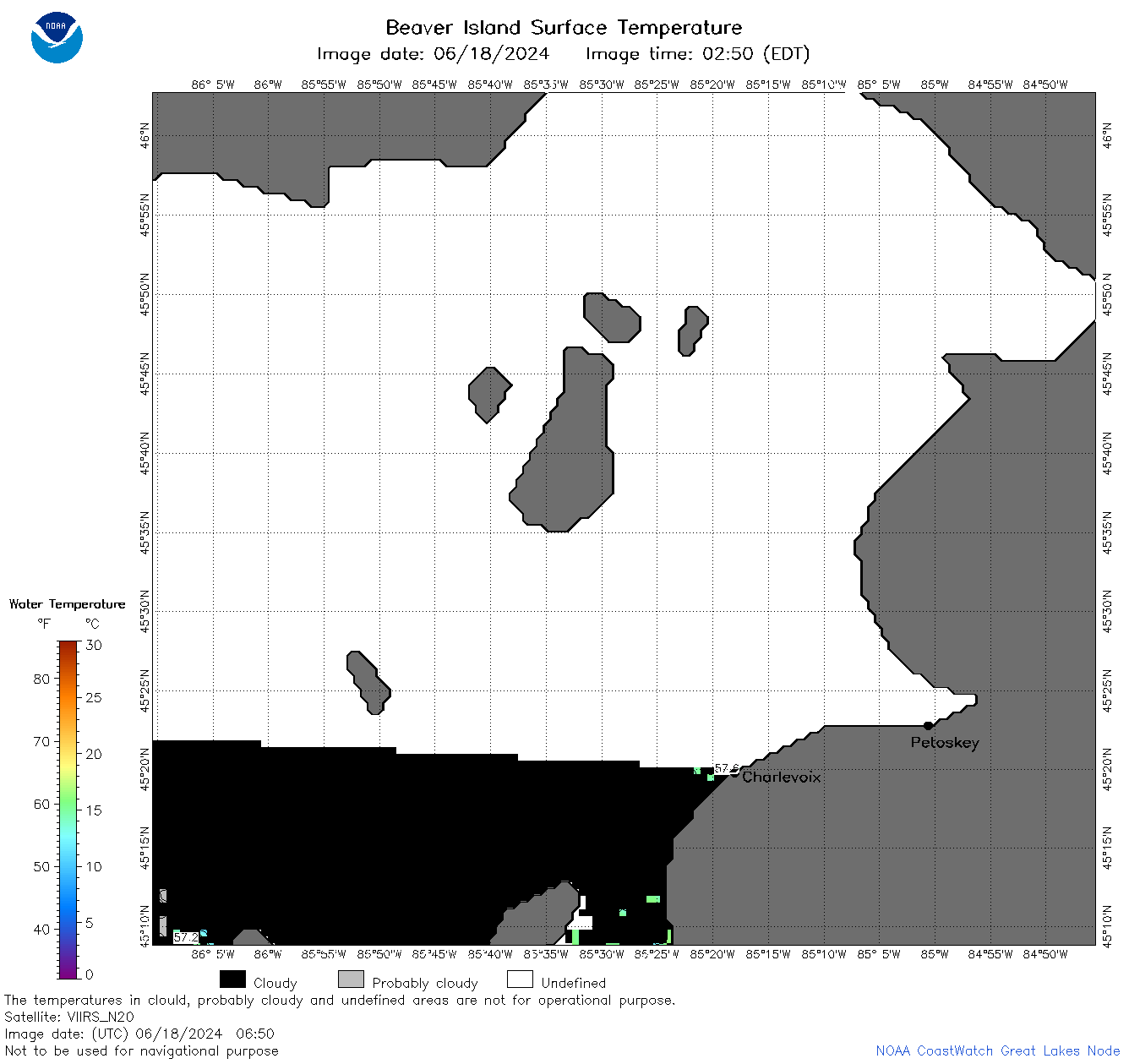Click 0 on the Celsius scale
1129x1064 pixels.
click(x=90, y=974)
